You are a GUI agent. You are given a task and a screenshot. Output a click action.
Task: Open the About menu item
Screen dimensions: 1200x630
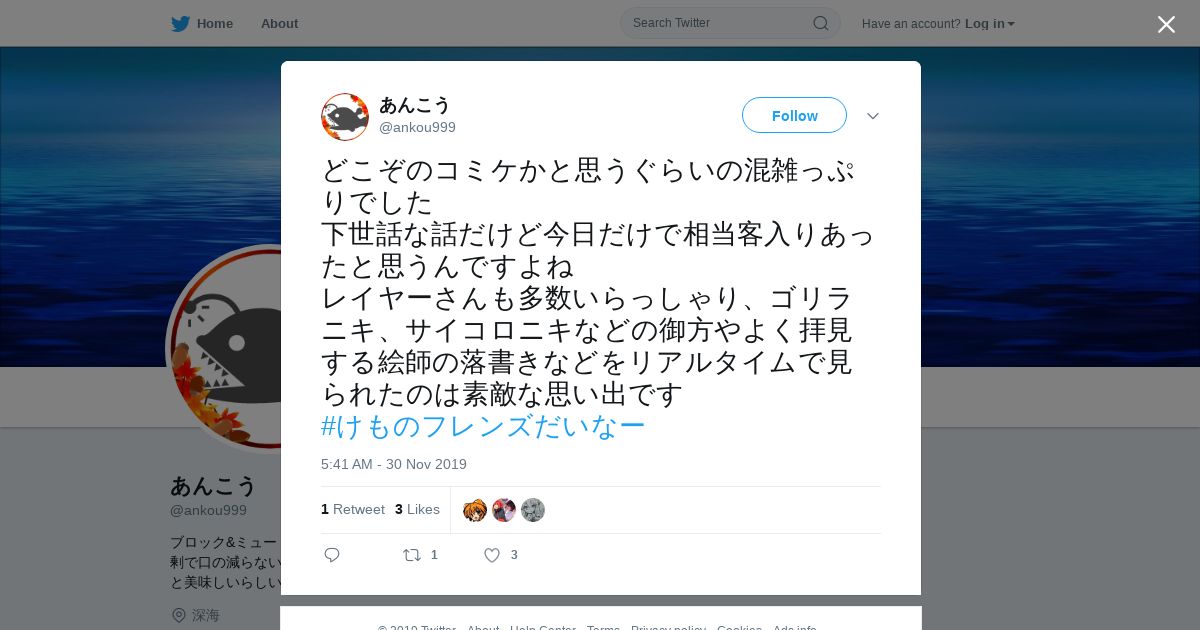pyautogui.click(x=279, y=24)
